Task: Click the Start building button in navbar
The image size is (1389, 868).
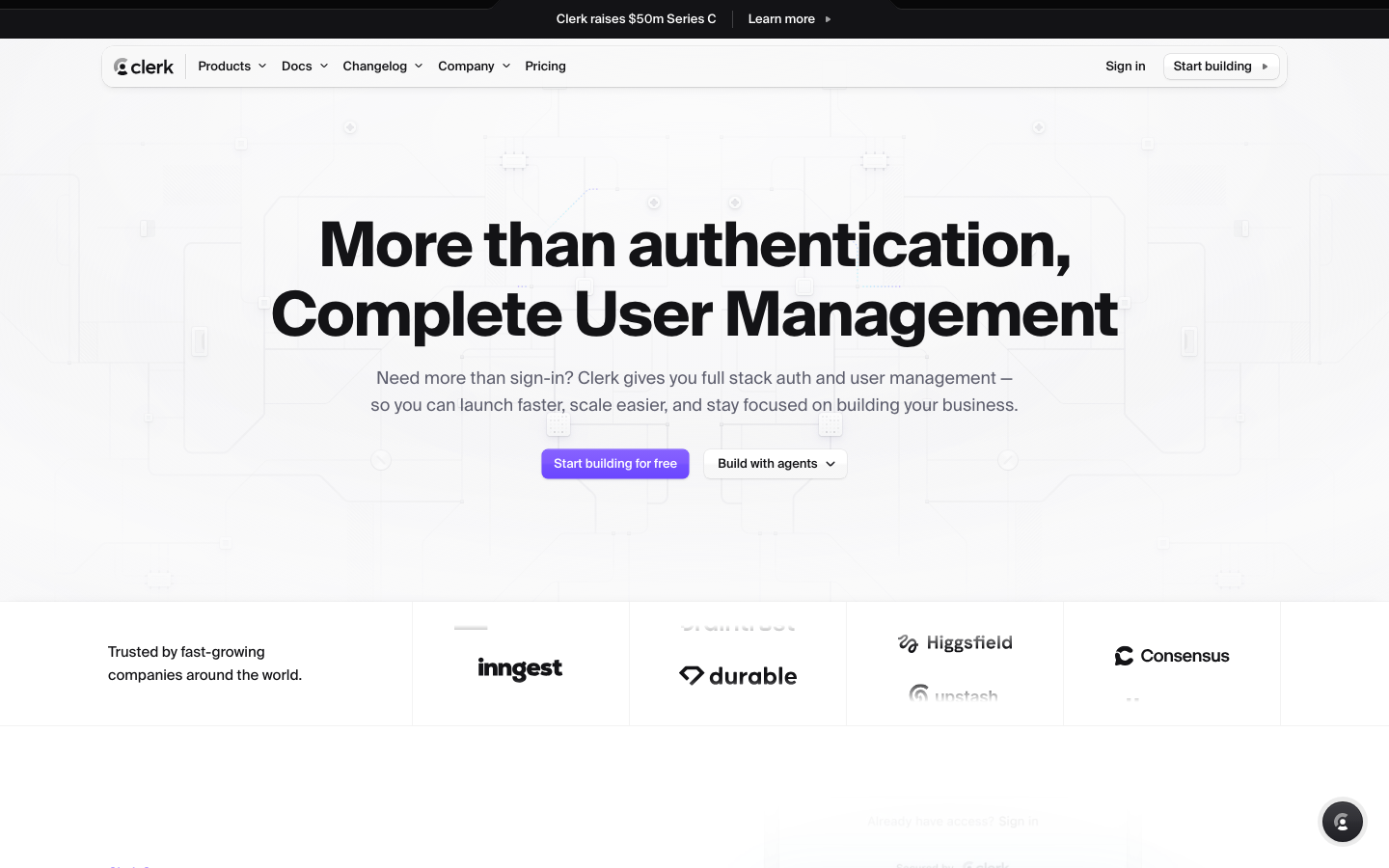Action: (x=1221, y=67)
